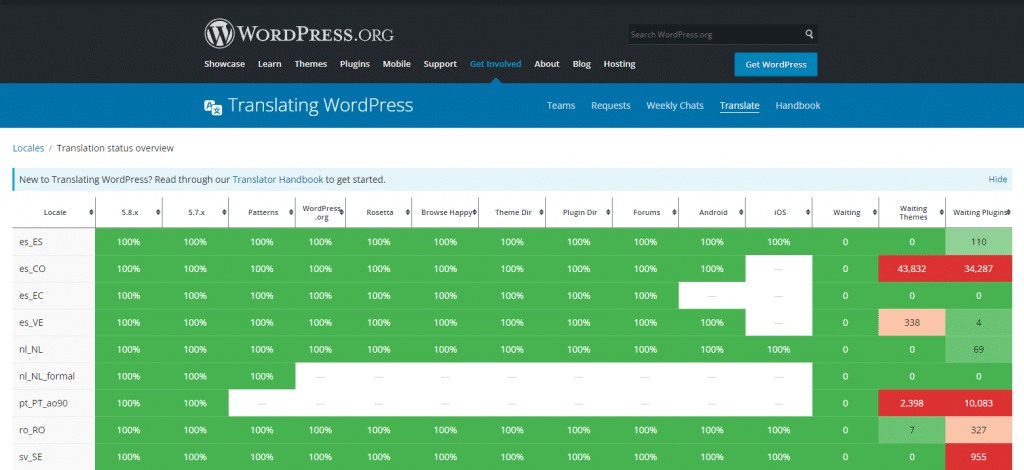Open the About menu item
The height and width of the screenshot is (470, 1024).
(547, 64)
